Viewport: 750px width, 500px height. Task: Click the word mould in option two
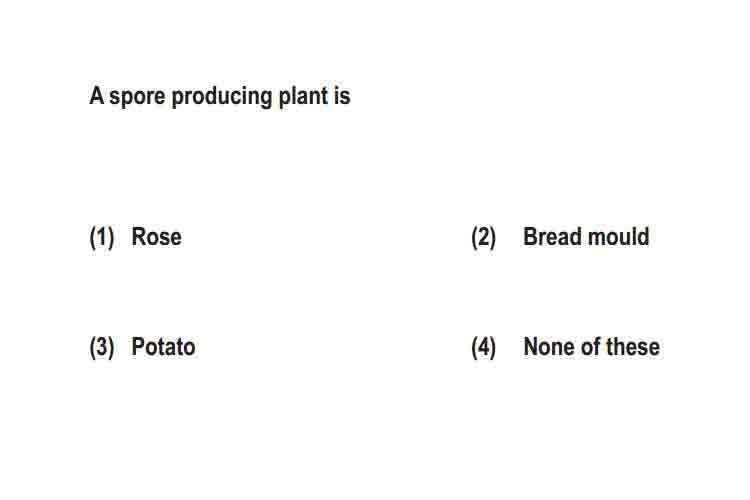[x=618, y=237]
